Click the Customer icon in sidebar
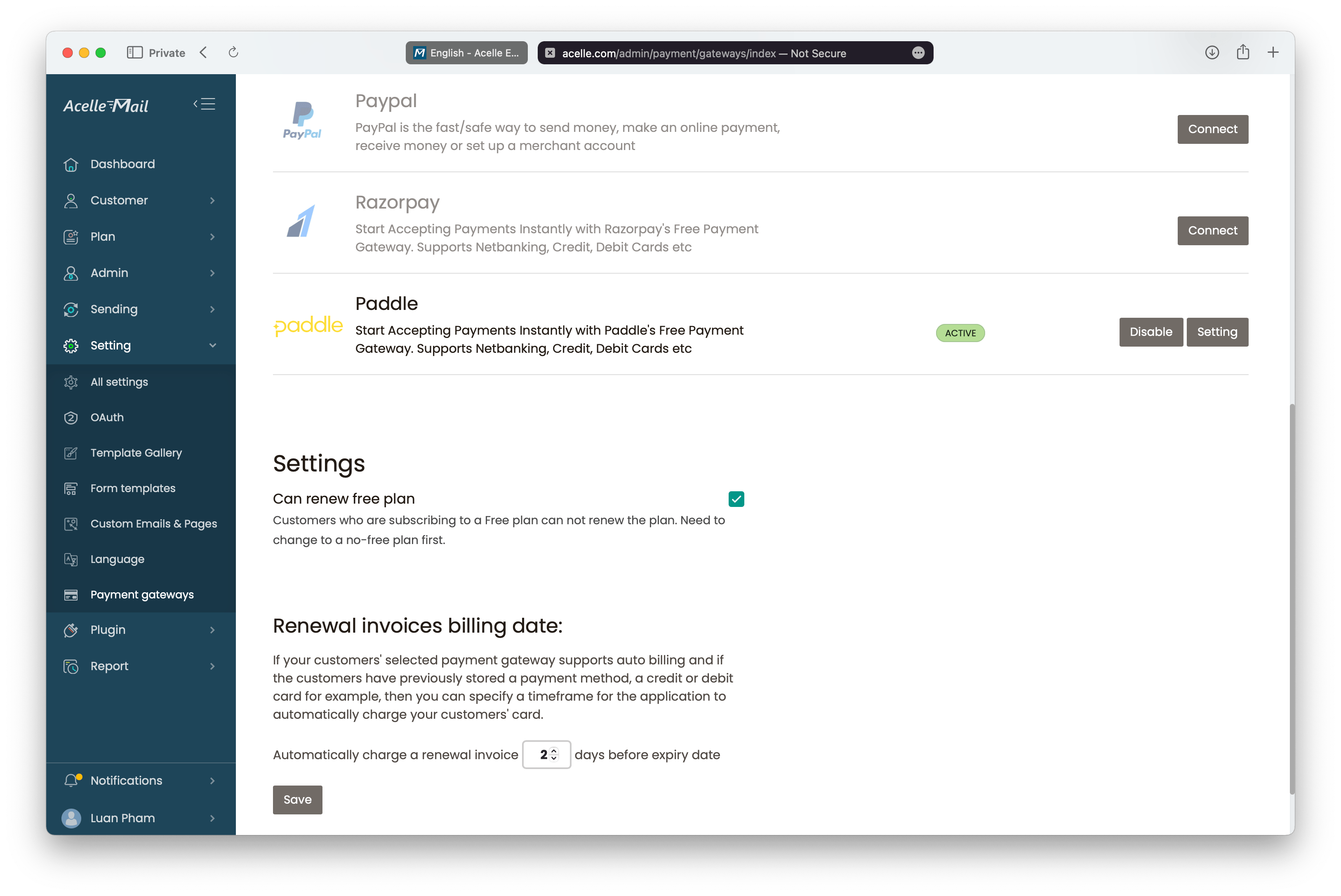 [x=71, y=200]
